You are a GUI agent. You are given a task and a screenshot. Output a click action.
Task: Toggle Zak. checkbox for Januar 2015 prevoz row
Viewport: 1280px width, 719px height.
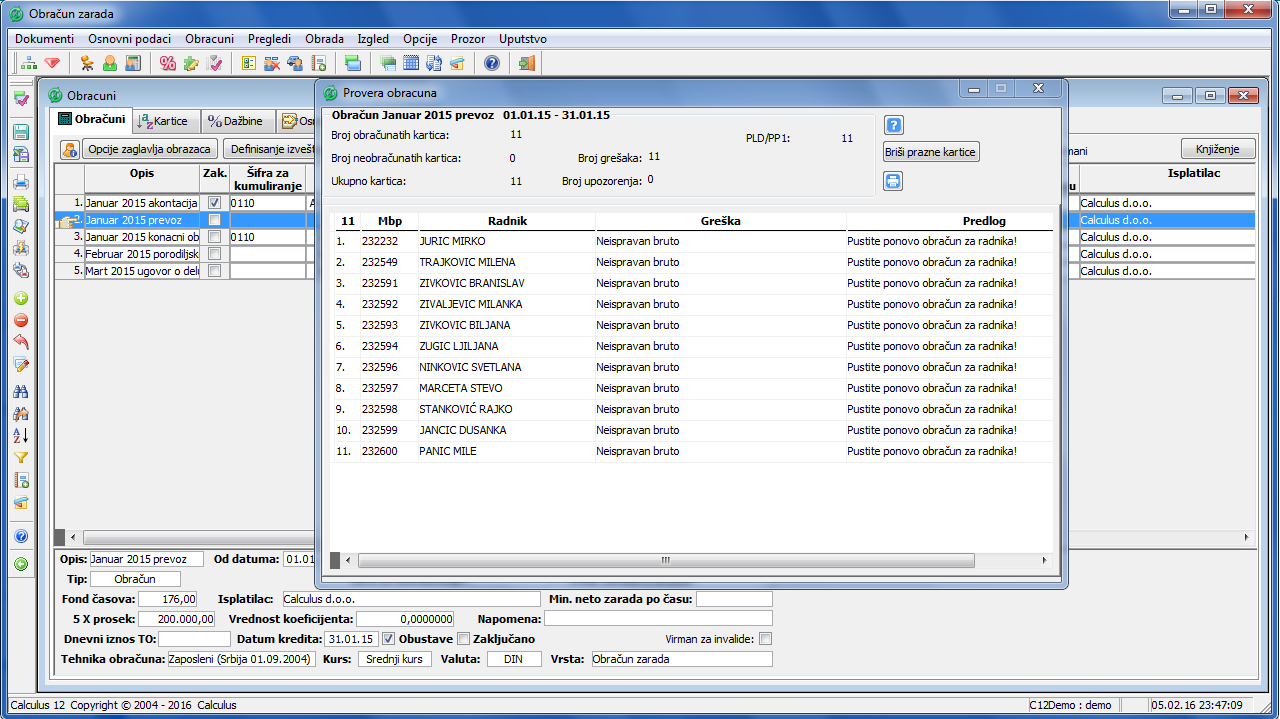(x=214, y=220)
